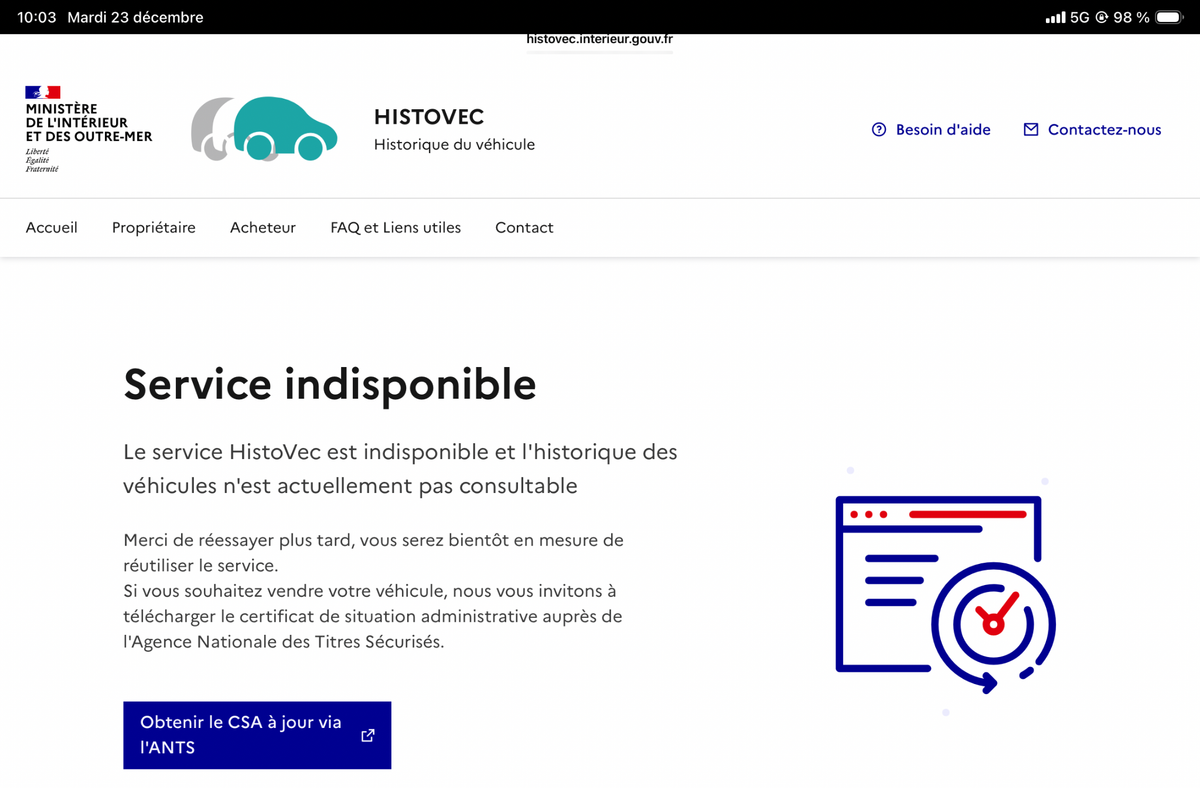Viewport: 1200px width, 788px height.
Task: Tap the battery icon in status bar
Action: tap(1168, 18)
